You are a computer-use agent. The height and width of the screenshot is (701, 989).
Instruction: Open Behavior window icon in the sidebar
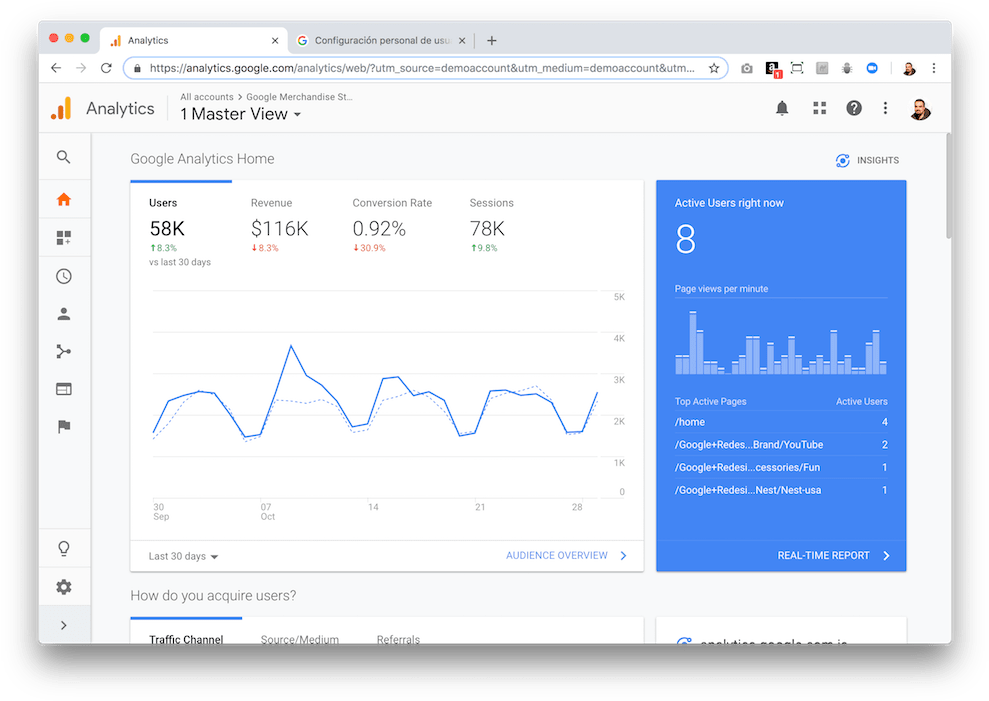[64, 389]
